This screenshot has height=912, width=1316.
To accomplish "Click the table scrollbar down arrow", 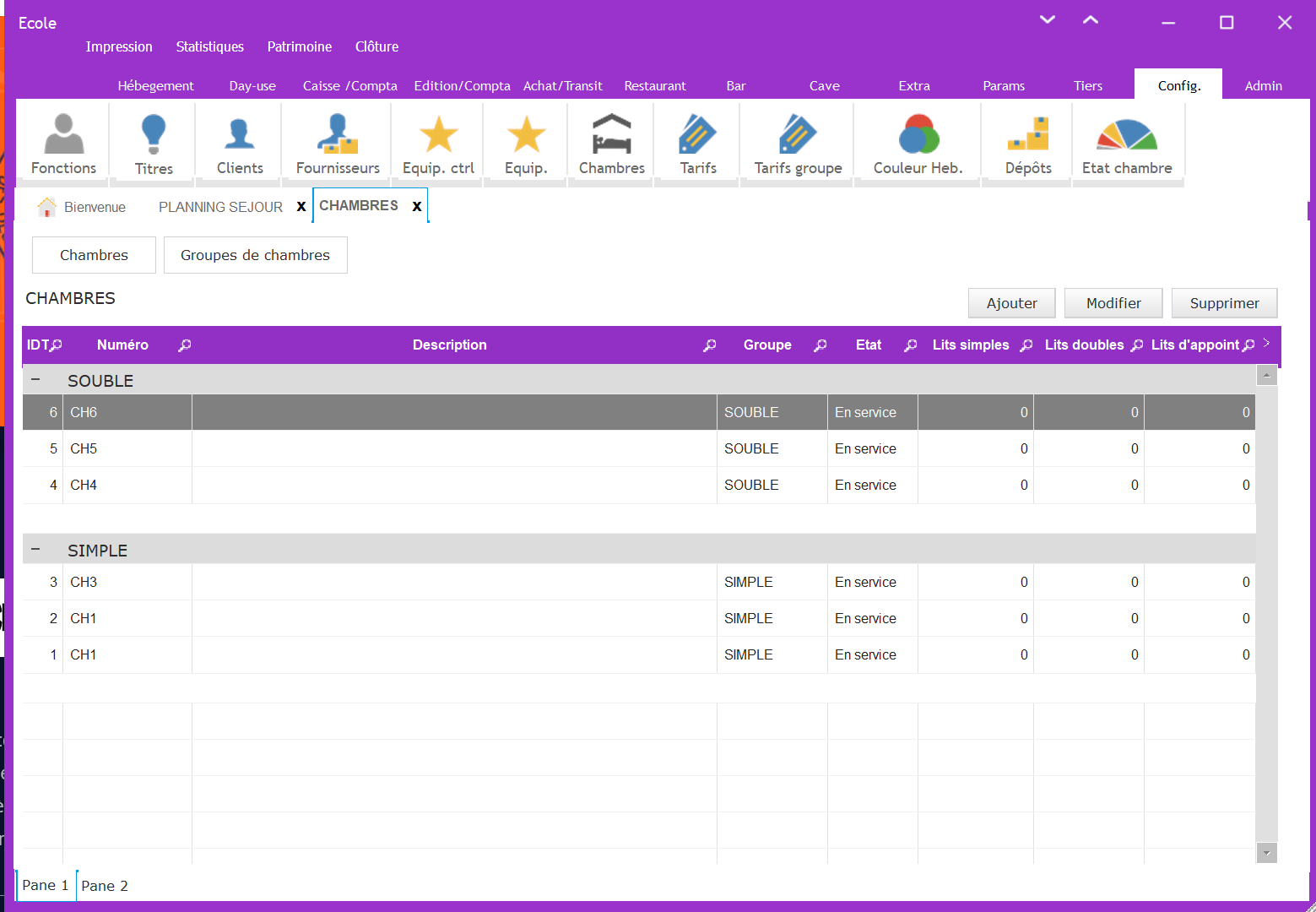I will (1266, 853).
